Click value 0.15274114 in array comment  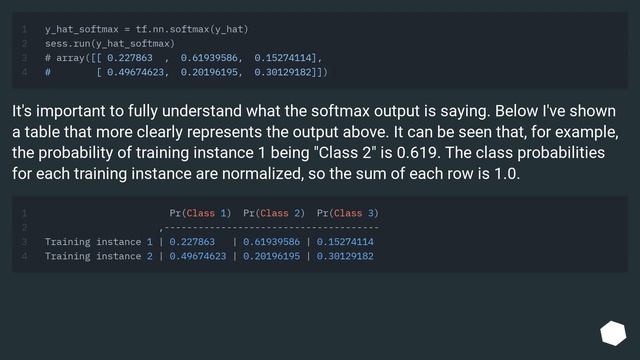(x=282, y=58)
